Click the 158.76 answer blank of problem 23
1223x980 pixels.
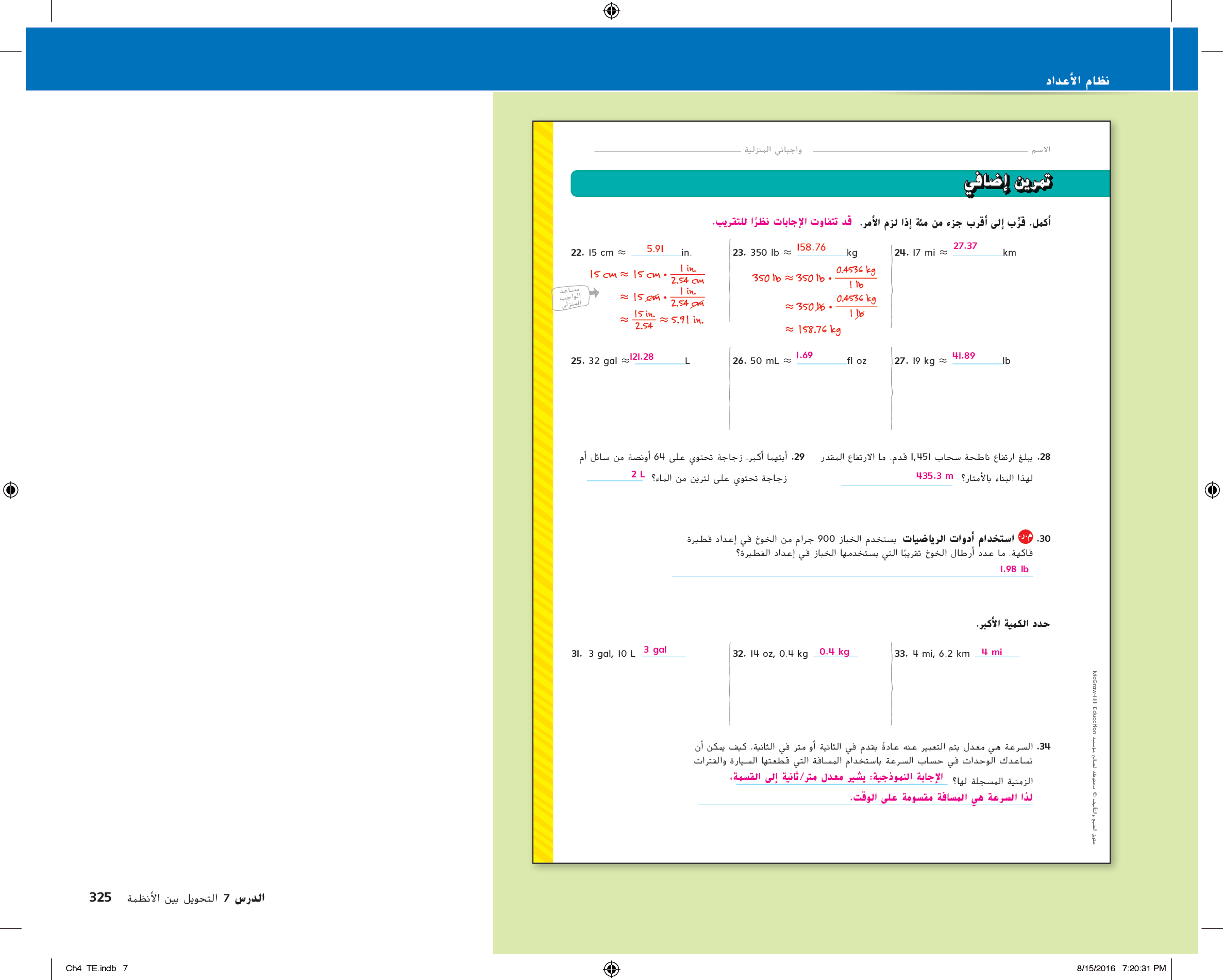point(811,247)
